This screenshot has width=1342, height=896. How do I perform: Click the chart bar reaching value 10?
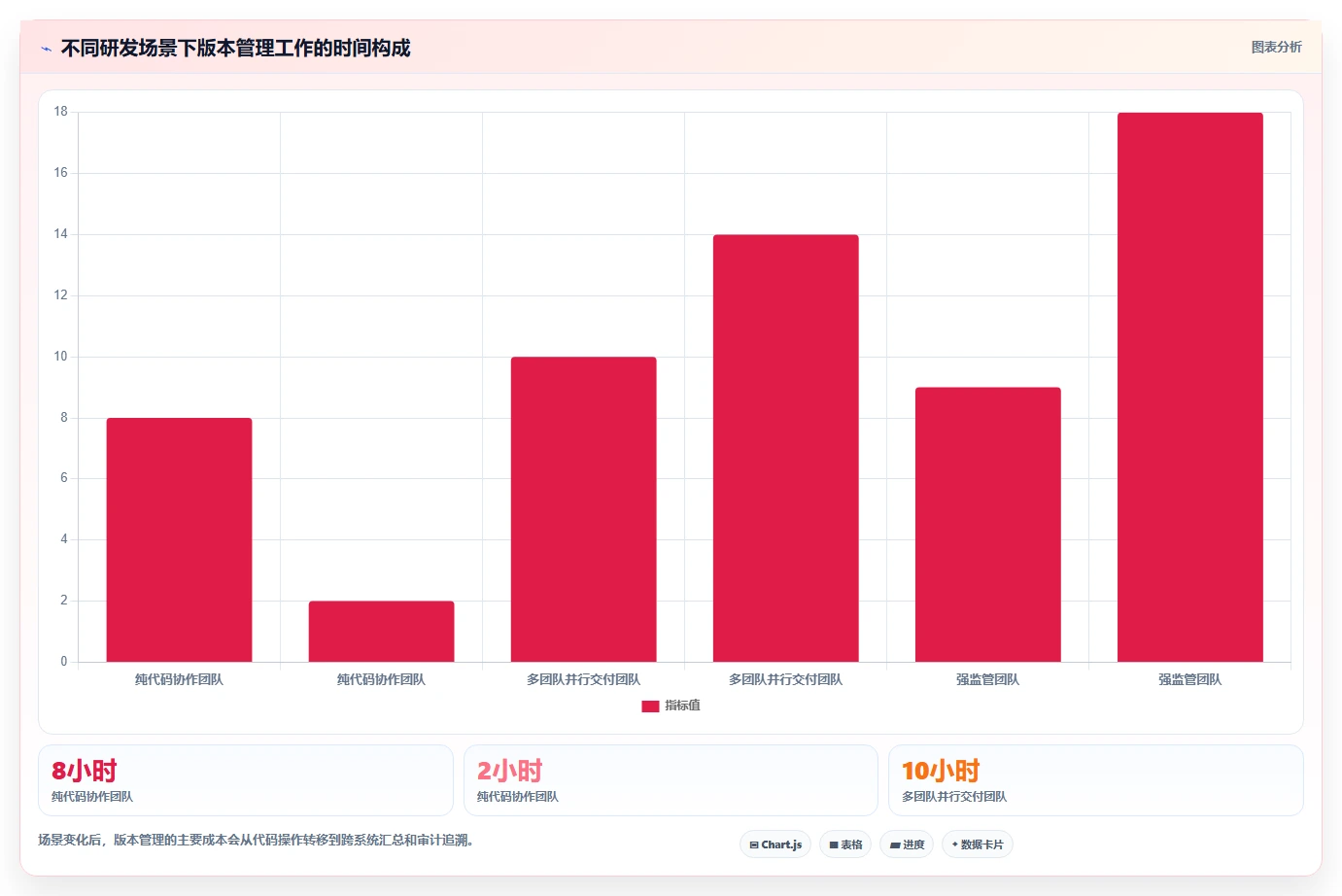583,509
